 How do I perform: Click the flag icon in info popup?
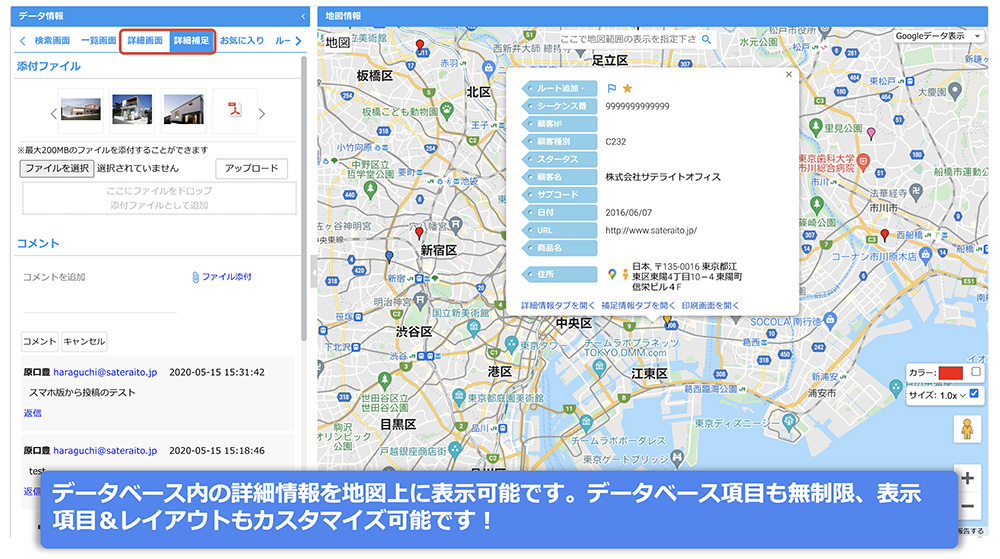click(x=612, y=89)
